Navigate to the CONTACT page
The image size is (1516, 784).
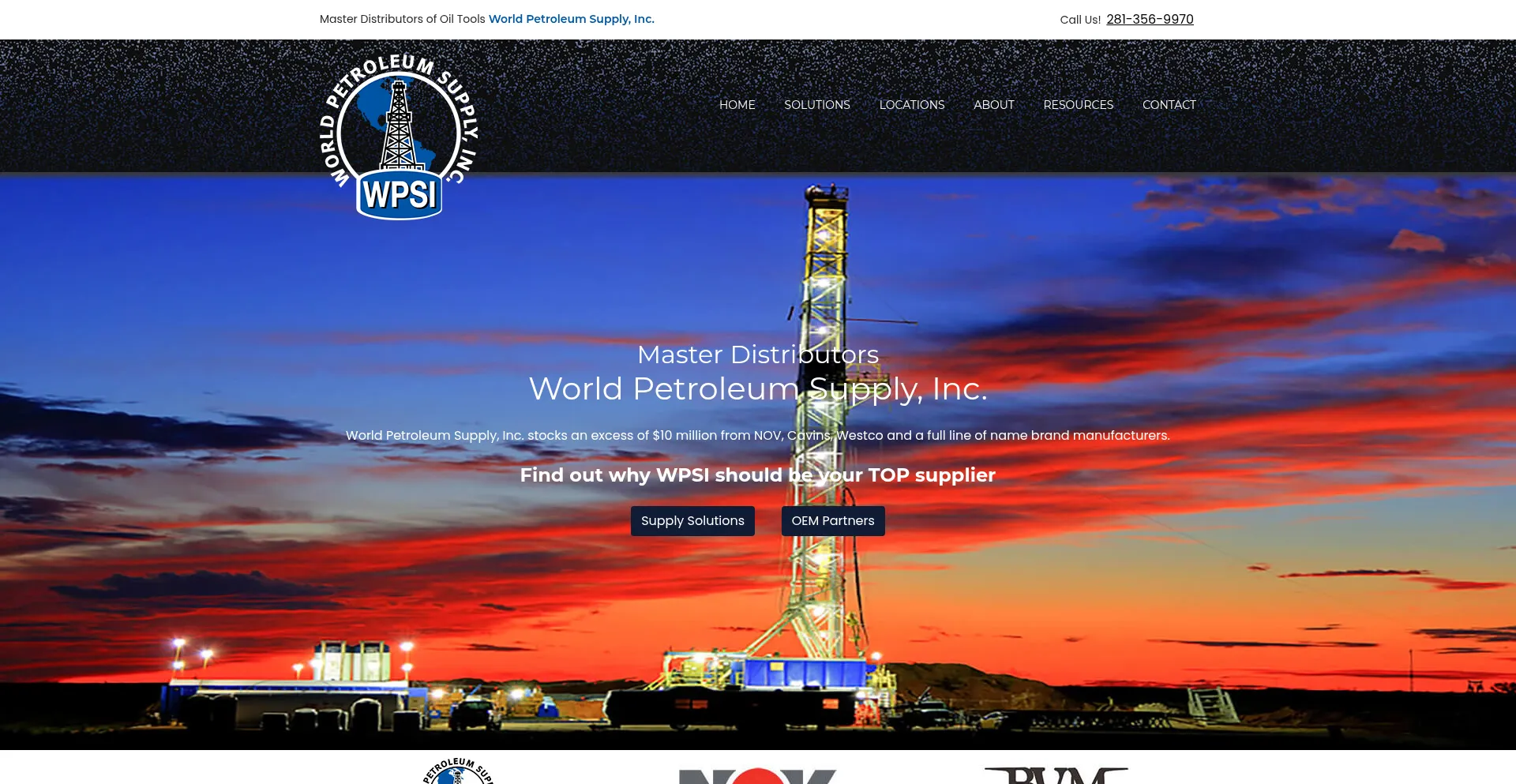[x=1169, y=104]
